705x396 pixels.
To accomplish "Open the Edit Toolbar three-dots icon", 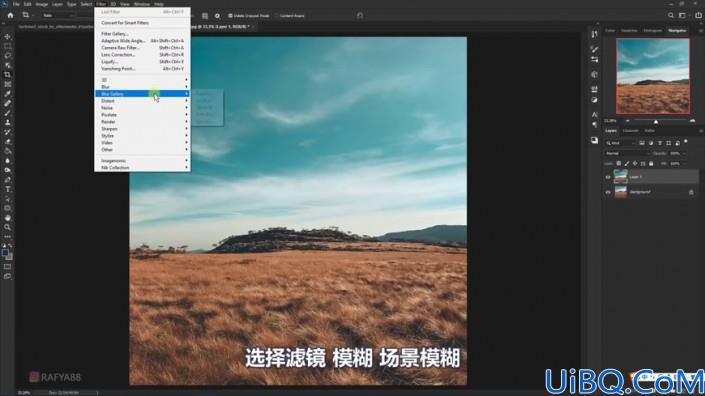I will point(7,236).
